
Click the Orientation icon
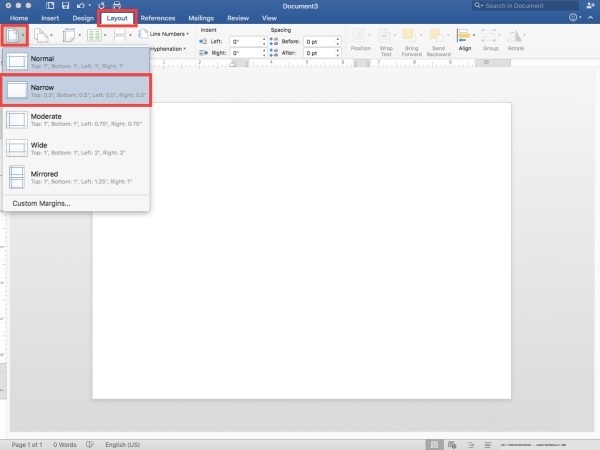click(42, 35)
